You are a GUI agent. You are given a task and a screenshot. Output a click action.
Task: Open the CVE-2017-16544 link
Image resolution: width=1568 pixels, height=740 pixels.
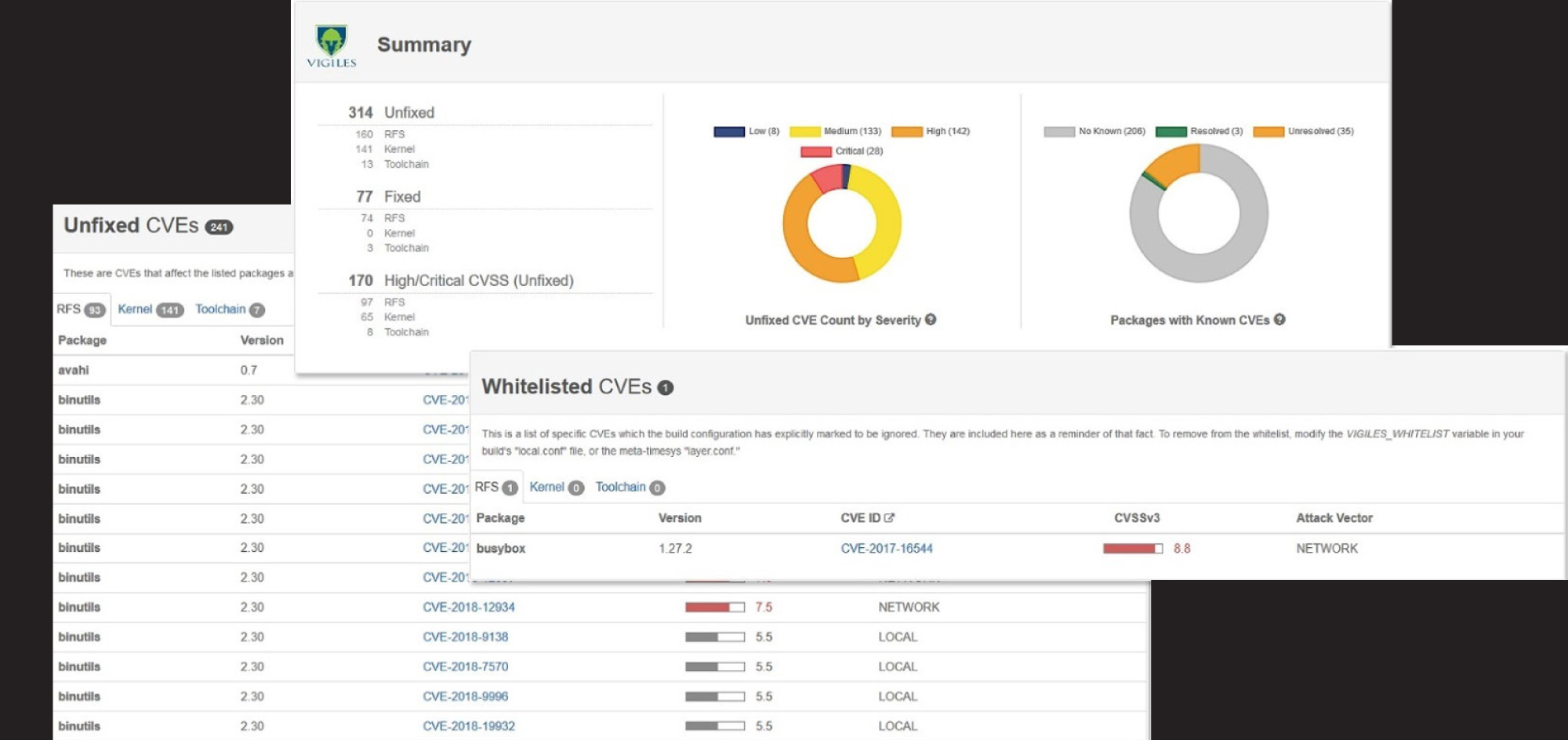click(x=887, y=549)
